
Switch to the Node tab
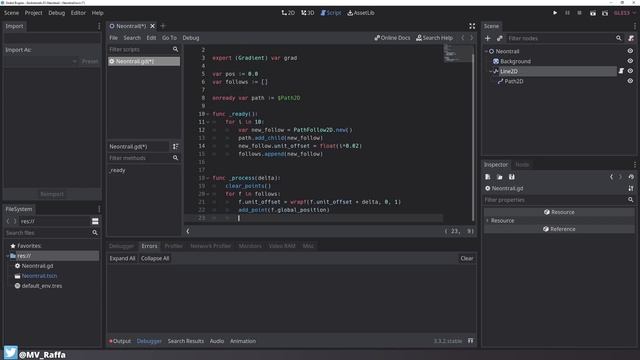click(x=522, y=165)
